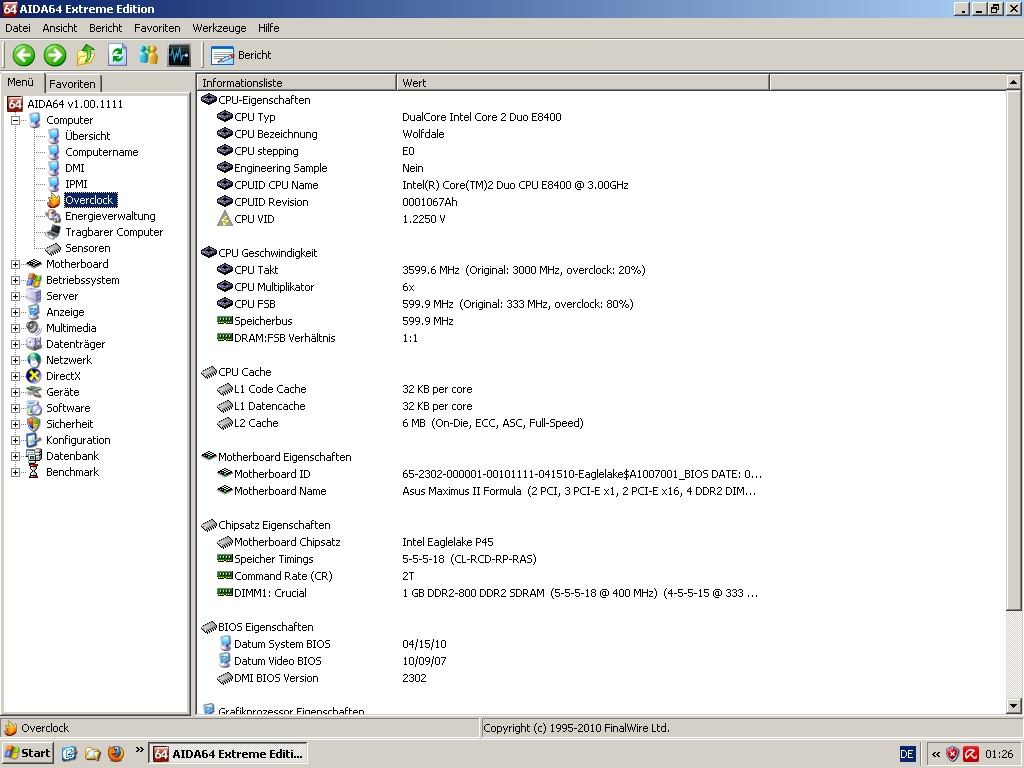Expand the Netzwerk tree node

coord(15,360)
